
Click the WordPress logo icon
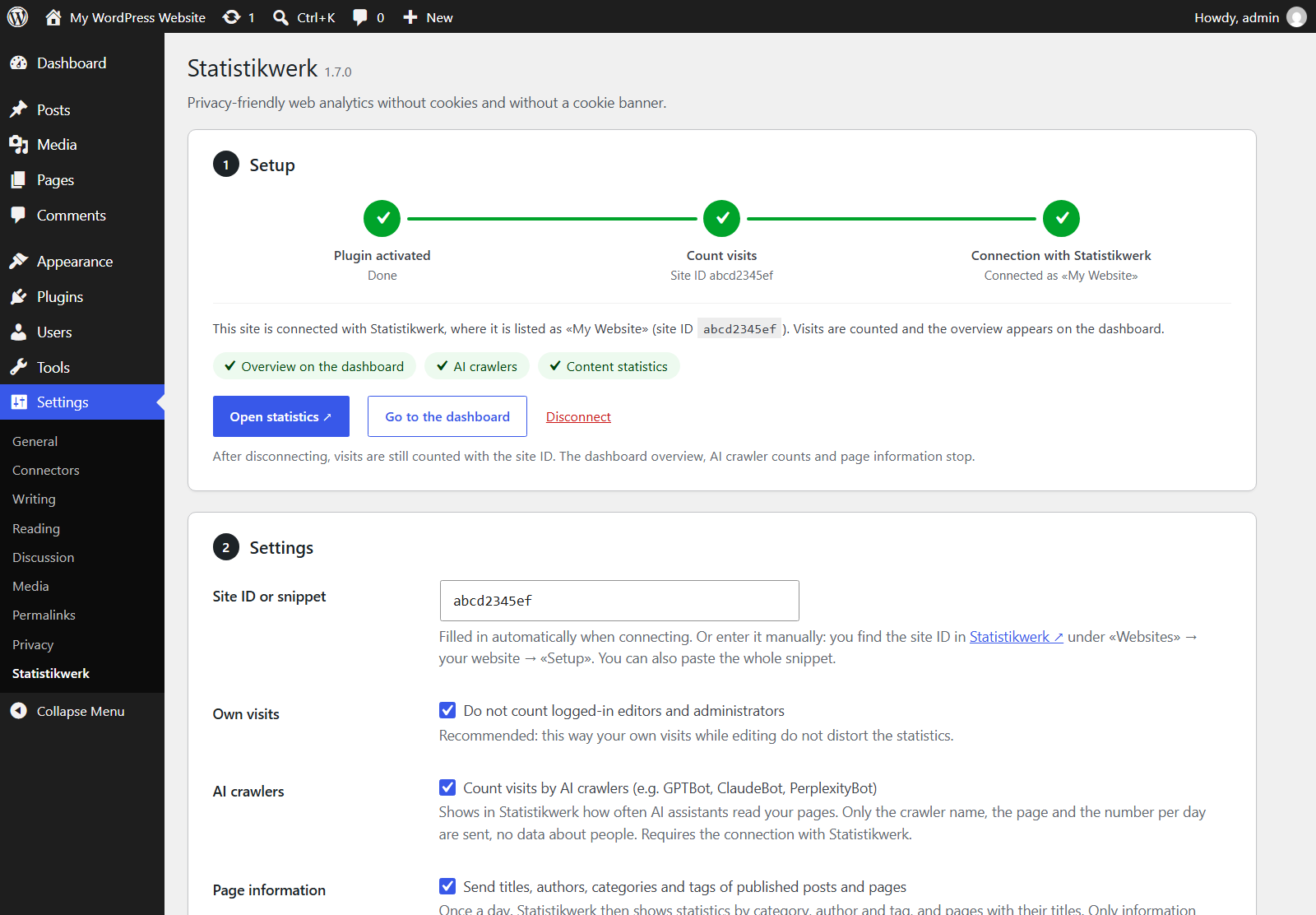[17, 17]
